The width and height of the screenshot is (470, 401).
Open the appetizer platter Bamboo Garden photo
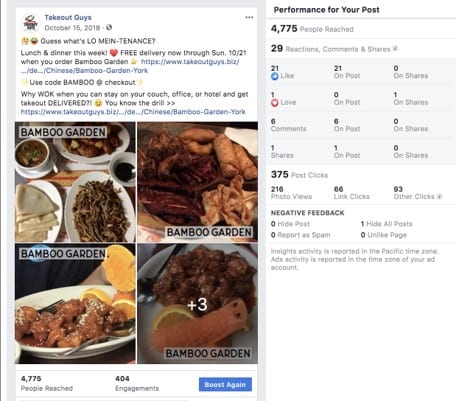[x=198, y=182]
